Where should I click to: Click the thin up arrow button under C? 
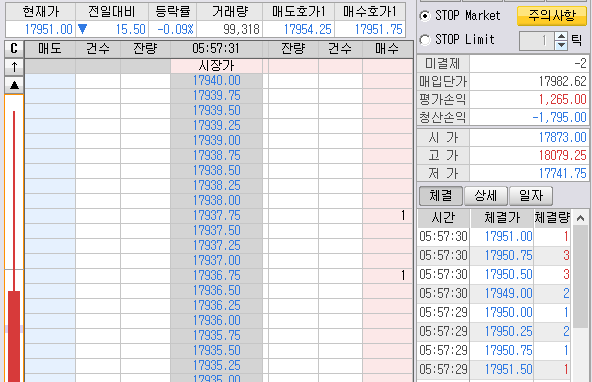[14, 67]
